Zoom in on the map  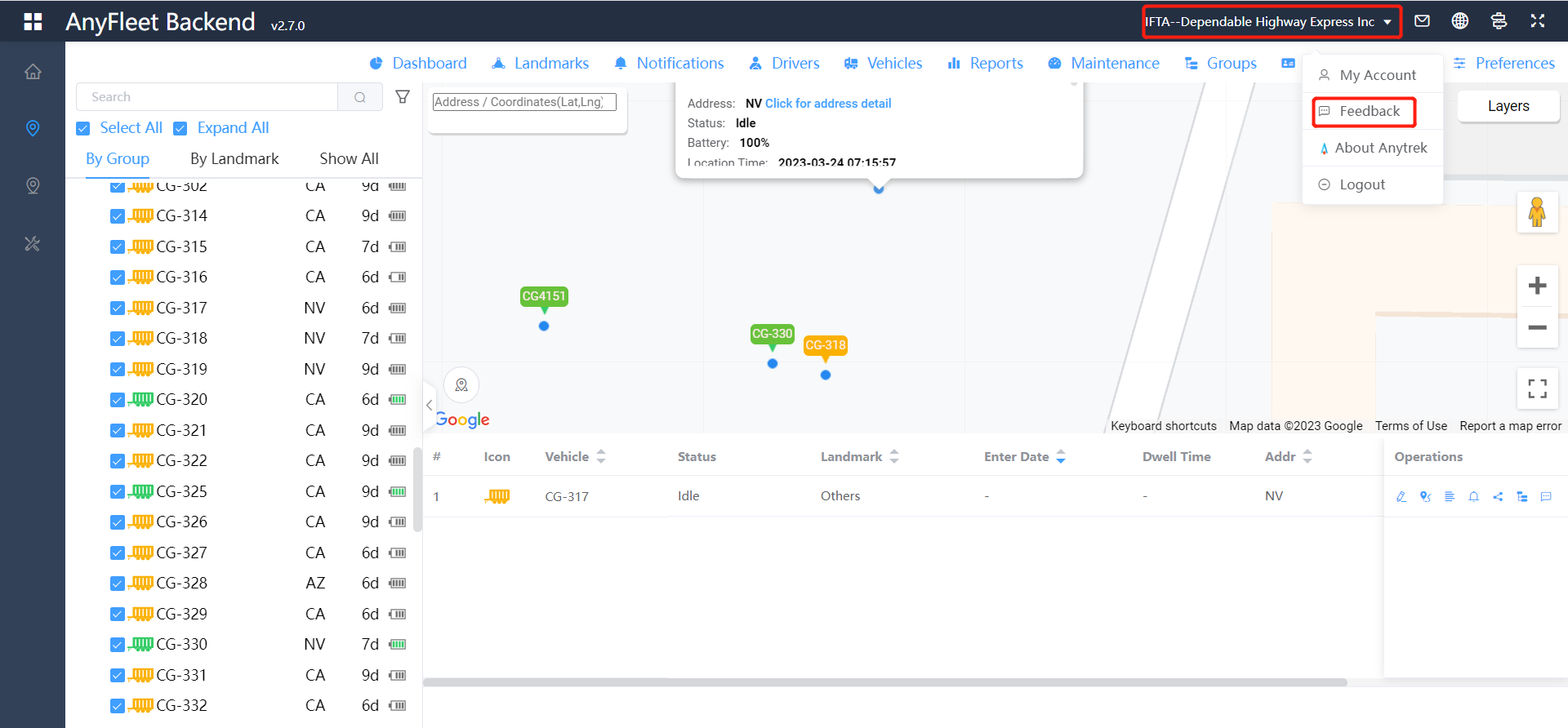click(1537, 286)
